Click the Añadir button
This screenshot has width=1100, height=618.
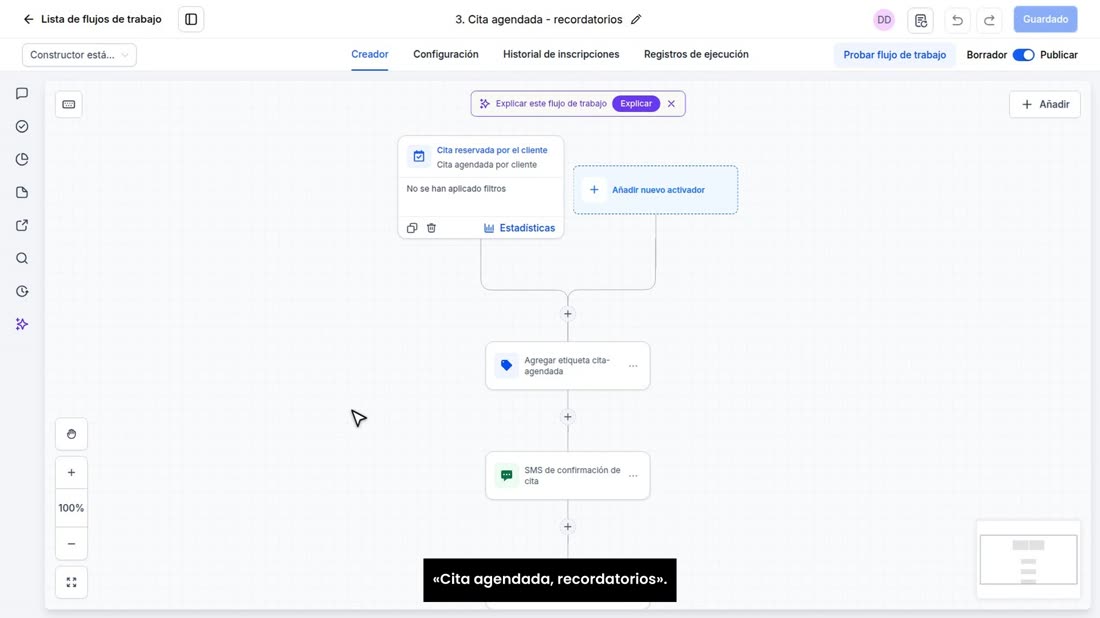(x=1045, y=105)
